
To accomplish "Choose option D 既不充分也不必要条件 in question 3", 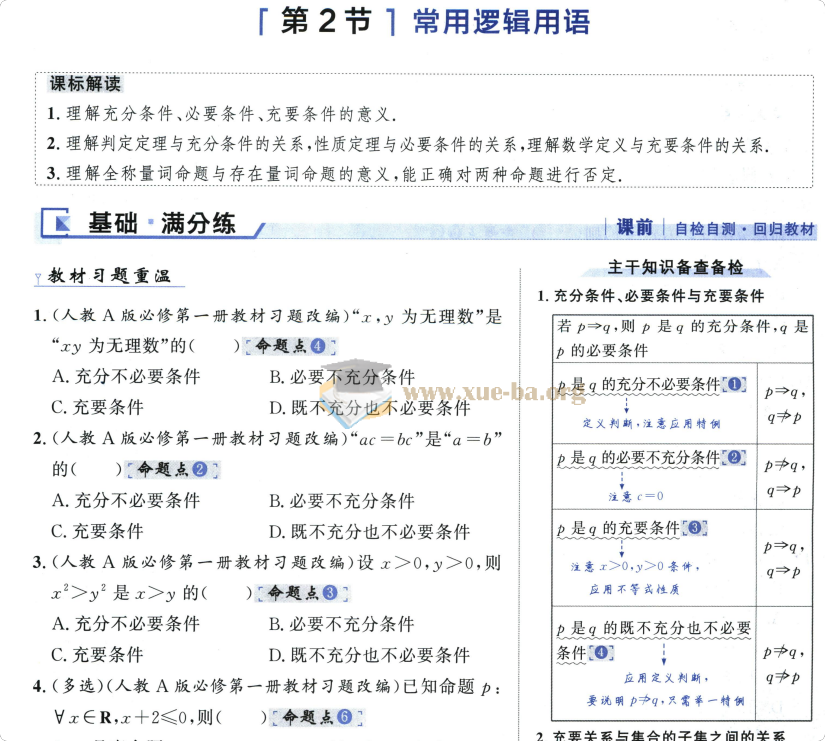I will tap(370, 655).
